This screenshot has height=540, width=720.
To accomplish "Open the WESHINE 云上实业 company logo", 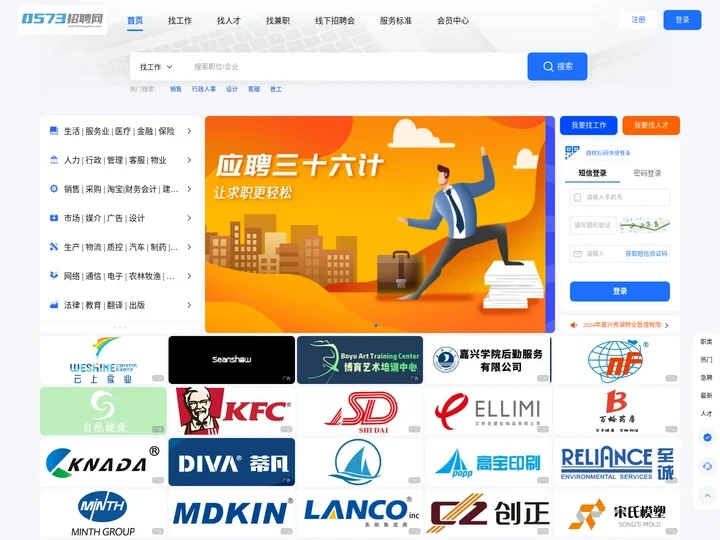I will pos(103,360).
